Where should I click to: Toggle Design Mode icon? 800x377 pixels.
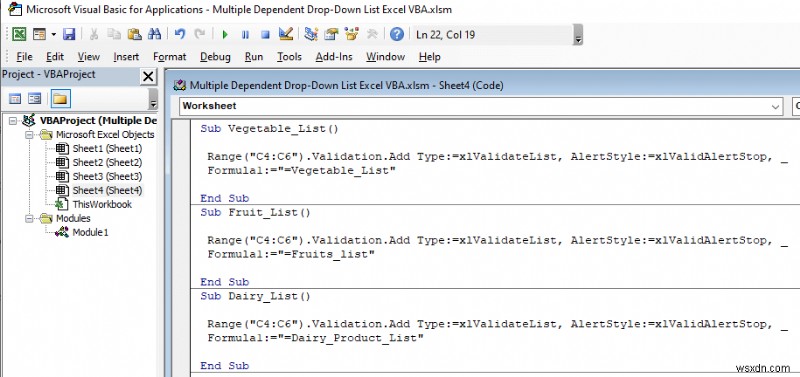(286, 35)
